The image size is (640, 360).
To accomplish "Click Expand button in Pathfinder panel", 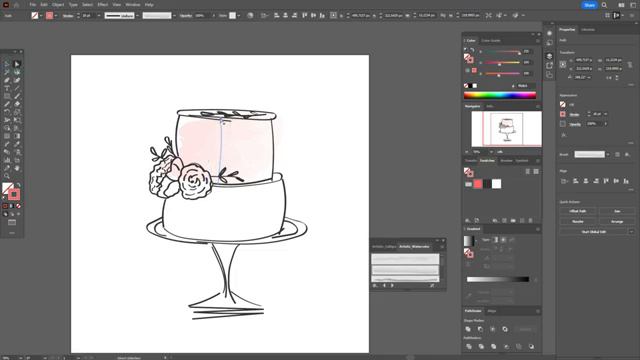I will click(x=525, y=329).
